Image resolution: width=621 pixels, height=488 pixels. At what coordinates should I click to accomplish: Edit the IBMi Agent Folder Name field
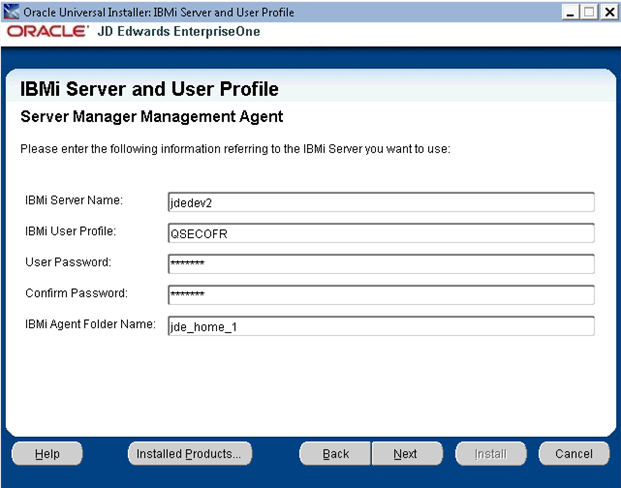(x=381, y=326)
